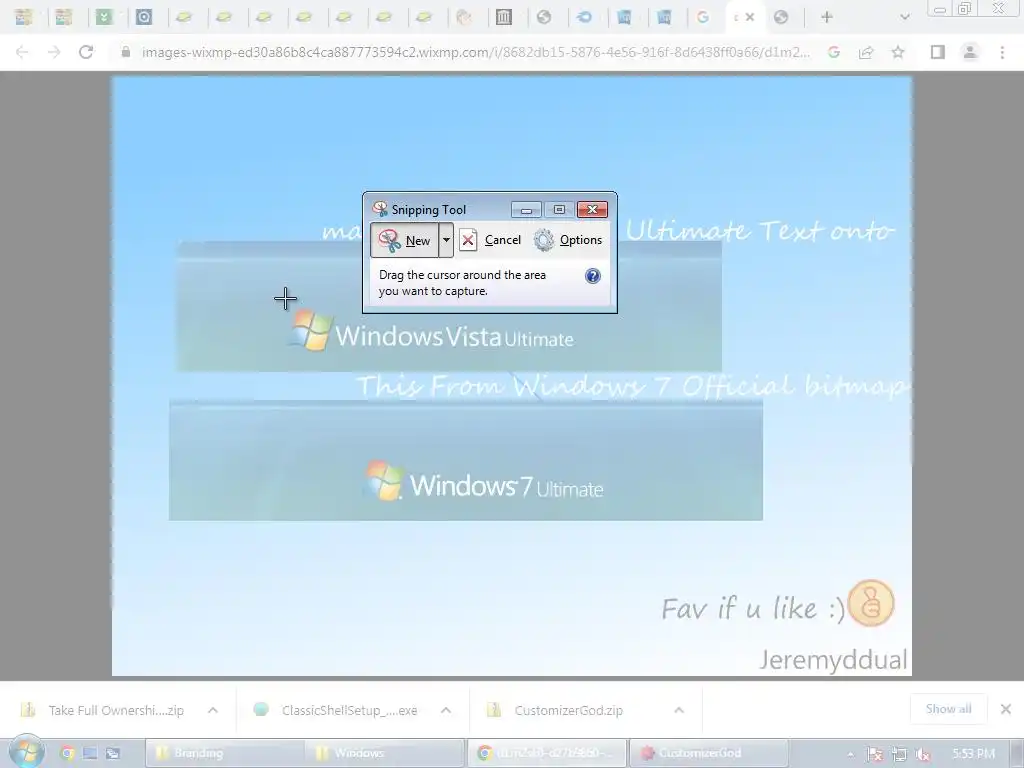
Task: Click the displayed Windows branding image
Action: pos(511,376)
